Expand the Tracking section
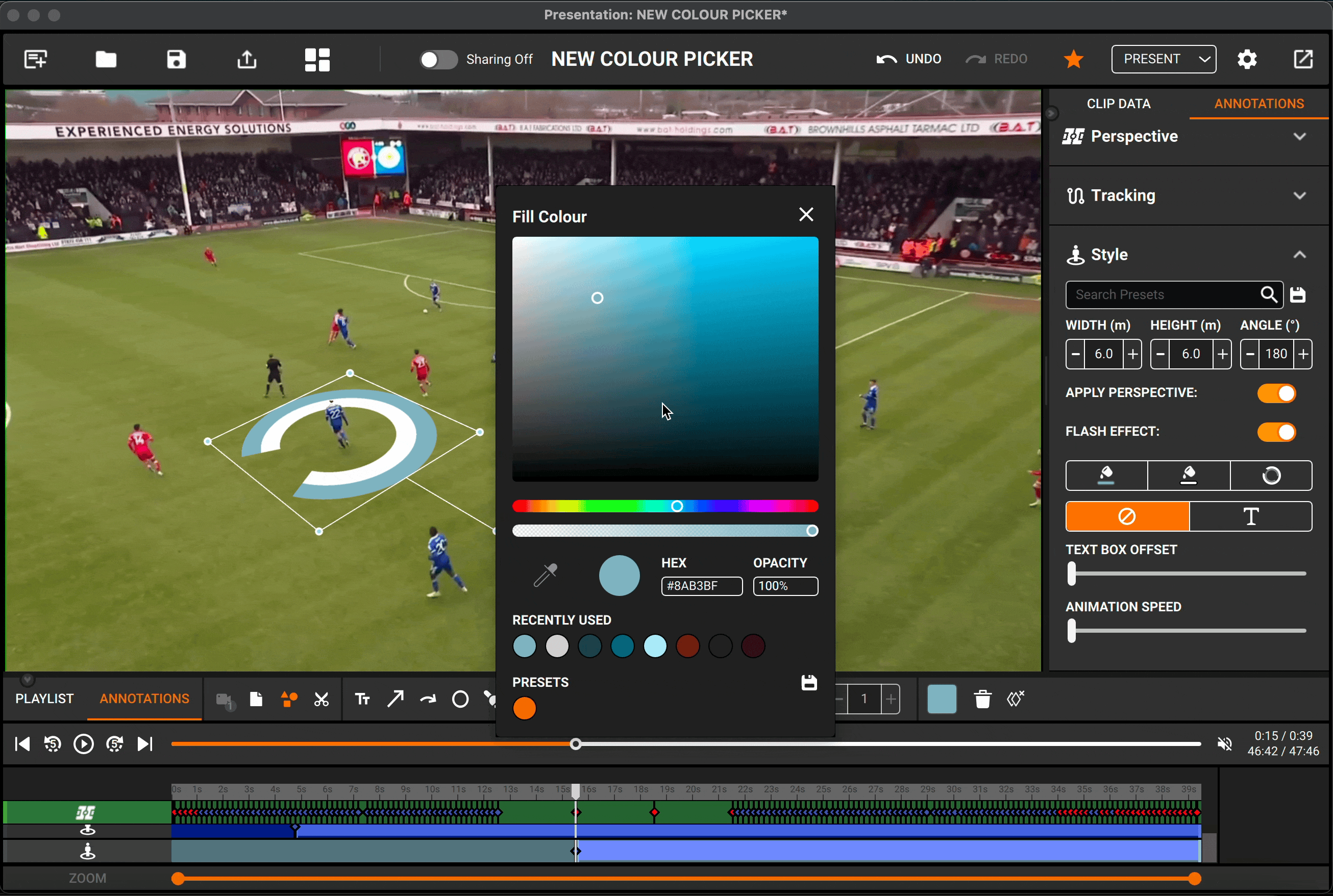 (x=1299, y=195)
